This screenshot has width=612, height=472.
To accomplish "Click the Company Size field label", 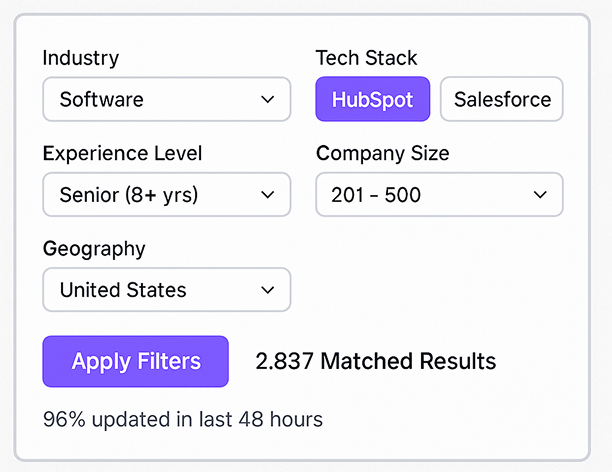I will click(382, 153).
